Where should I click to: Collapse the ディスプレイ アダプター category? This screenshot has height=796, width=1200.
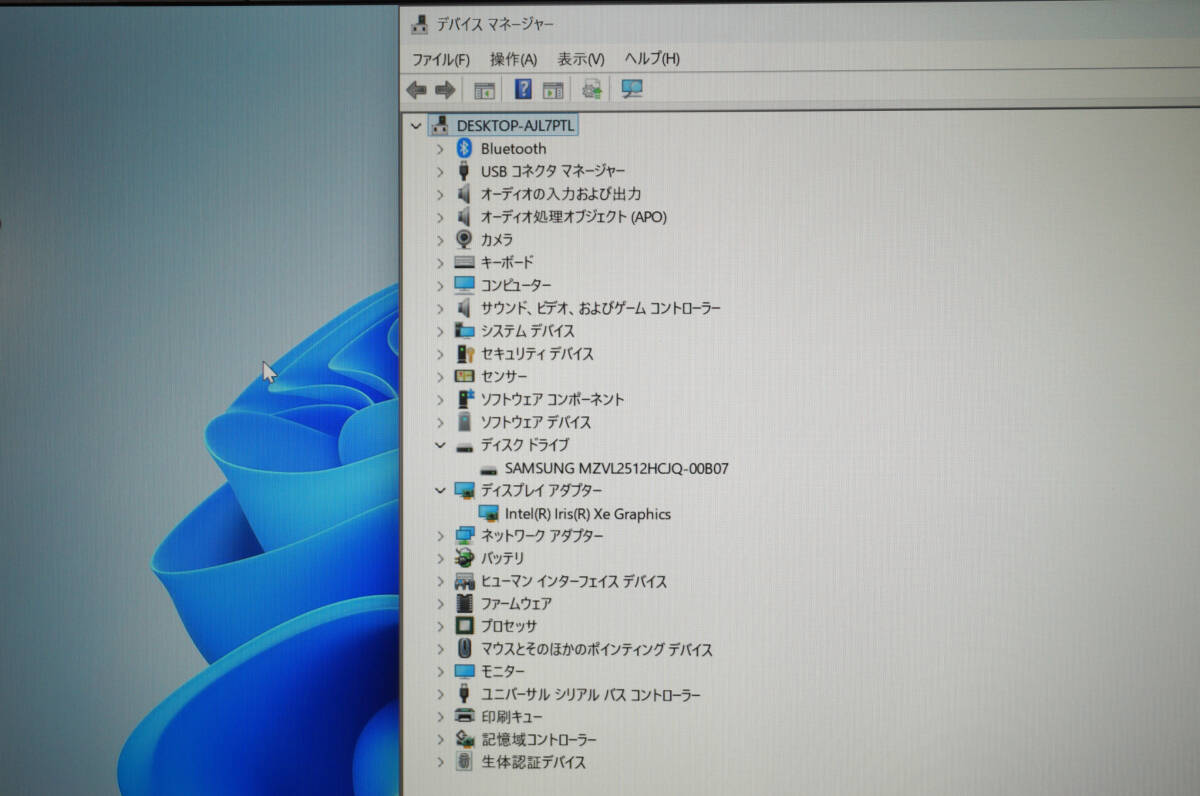(440, 490)
